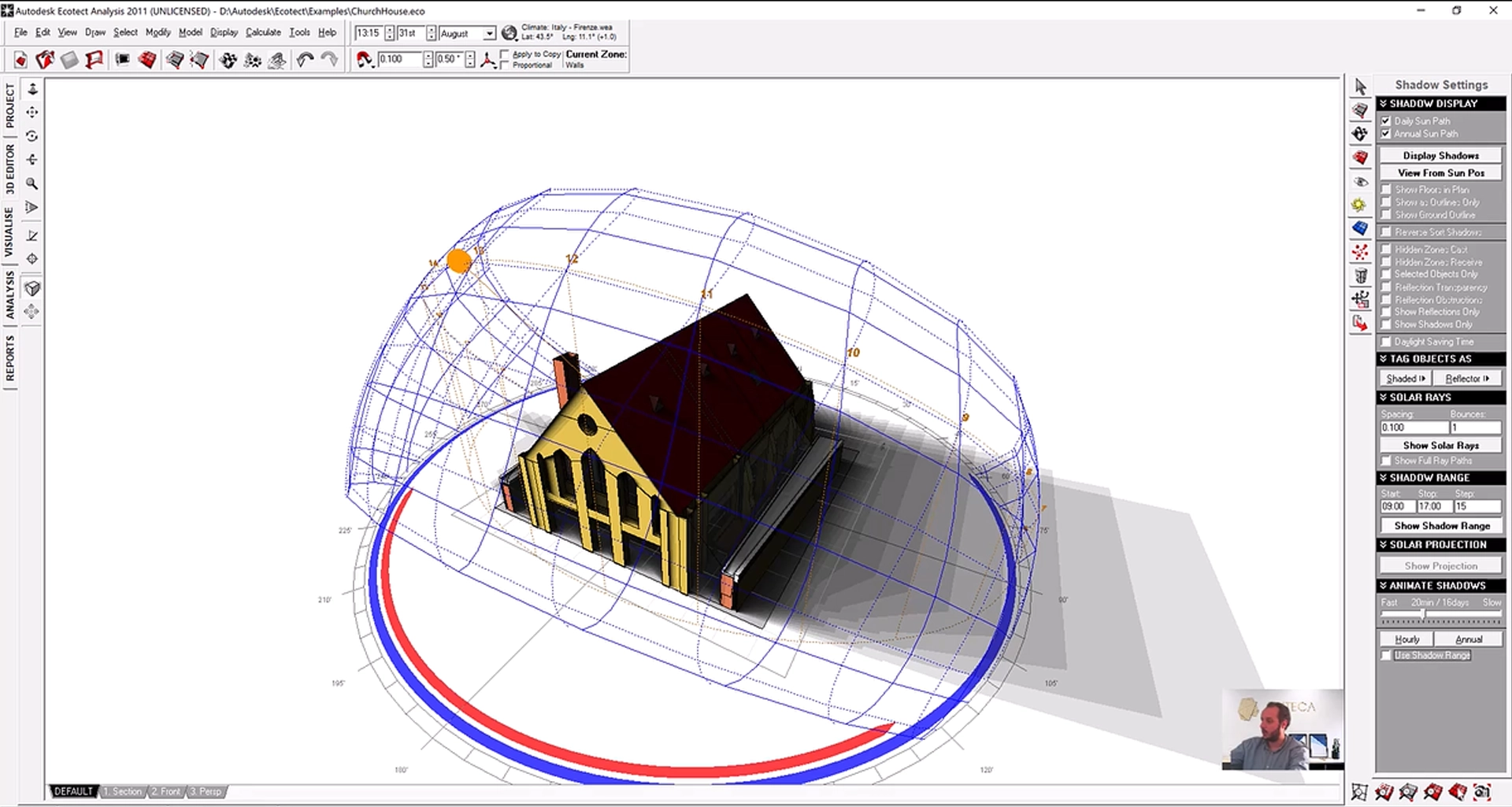Click the camera view icon at bottom right

tap(1483, 792)
